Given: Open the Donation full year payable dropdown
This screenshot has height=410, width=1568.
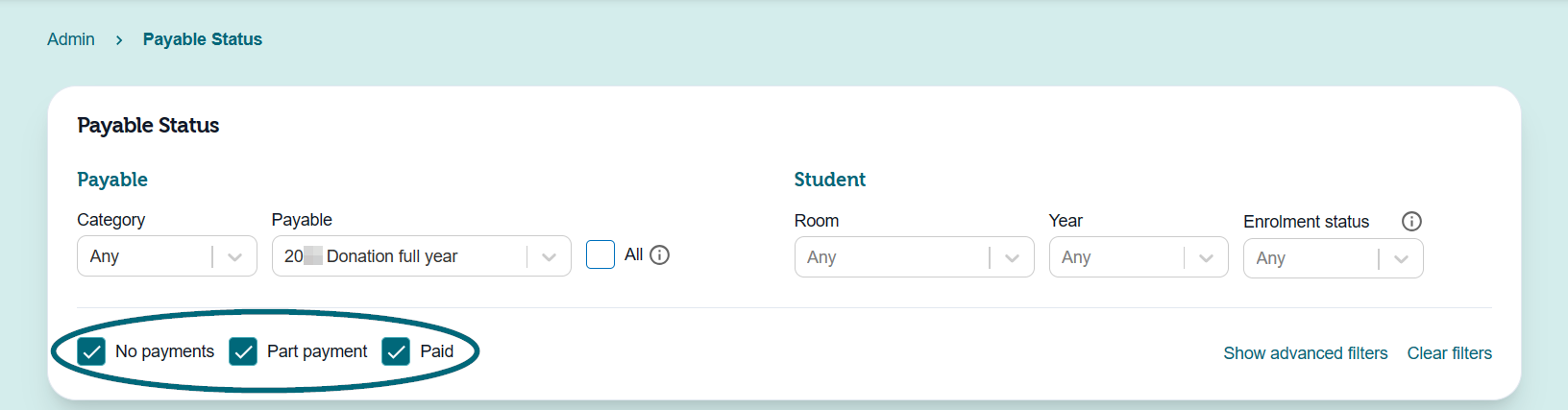Looking at the screenshot, I should pos(422,256).
